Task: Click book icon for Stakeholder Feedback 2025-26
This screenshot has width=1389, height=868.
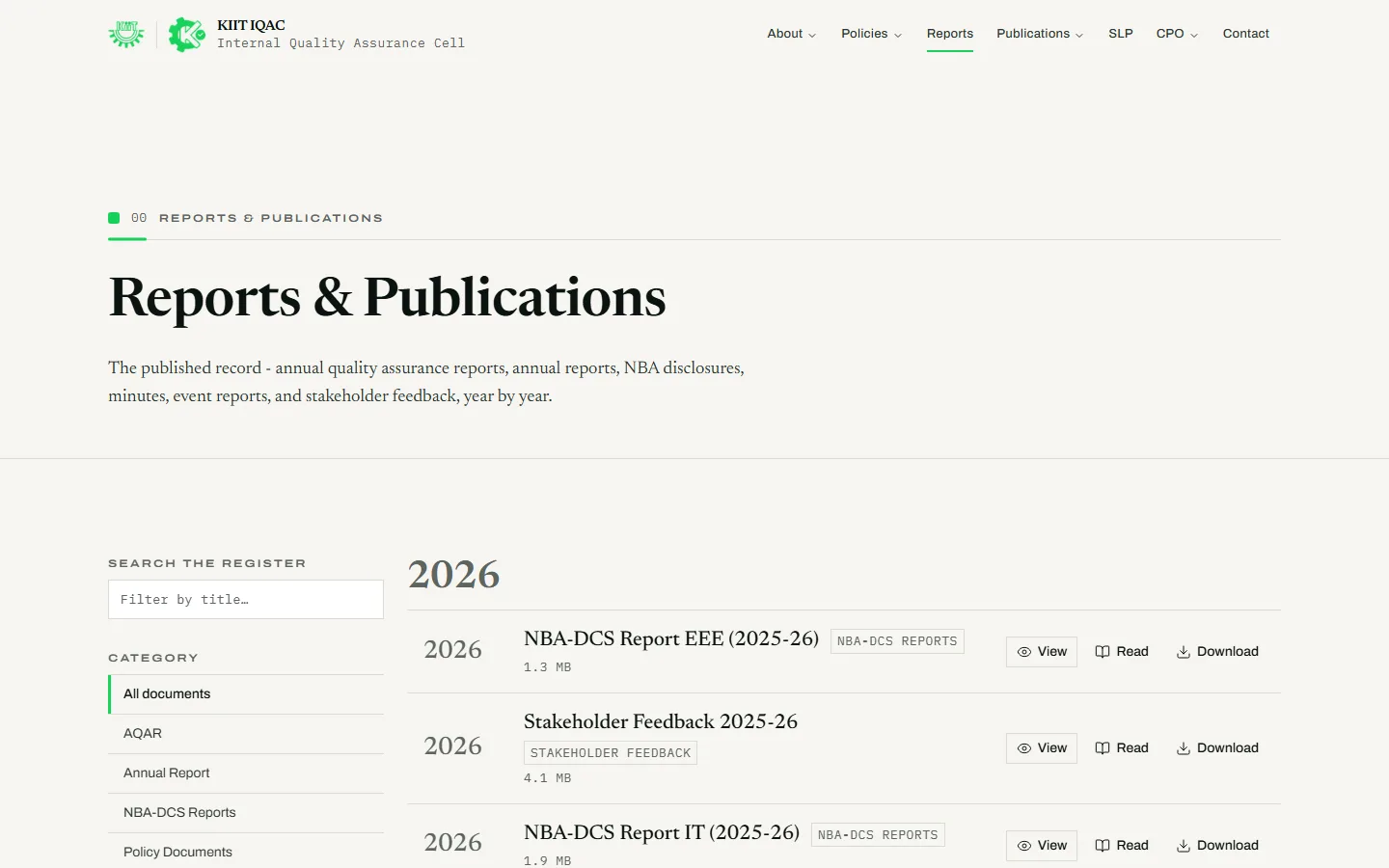Action: tap(1103, 748)
